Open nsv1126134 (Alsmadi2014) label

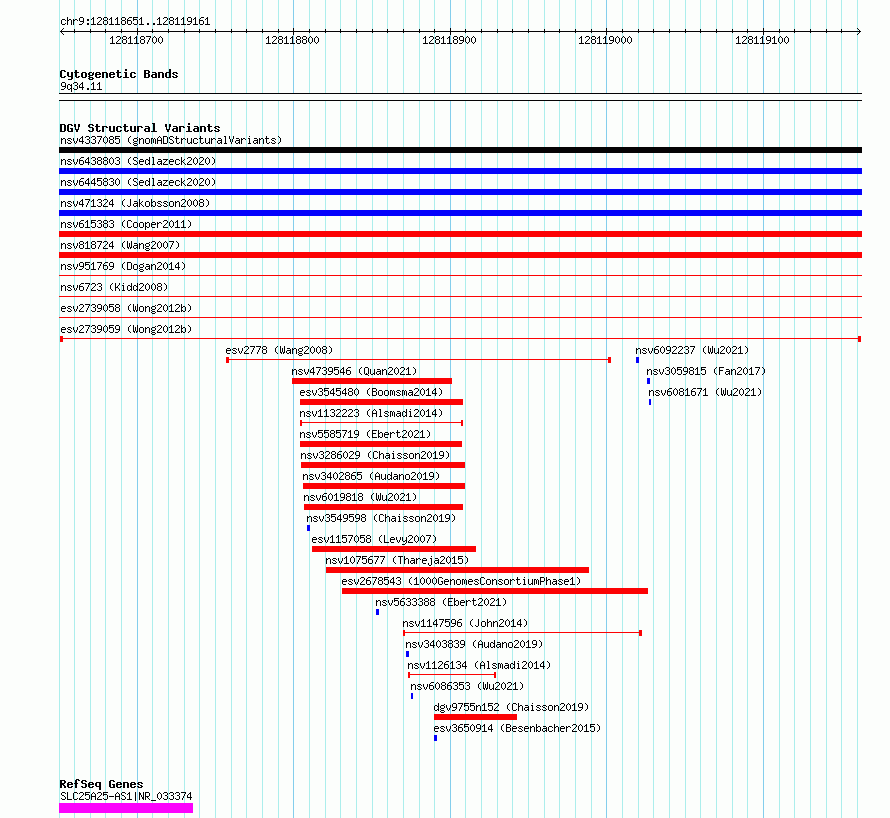click(x=479, y=665)
